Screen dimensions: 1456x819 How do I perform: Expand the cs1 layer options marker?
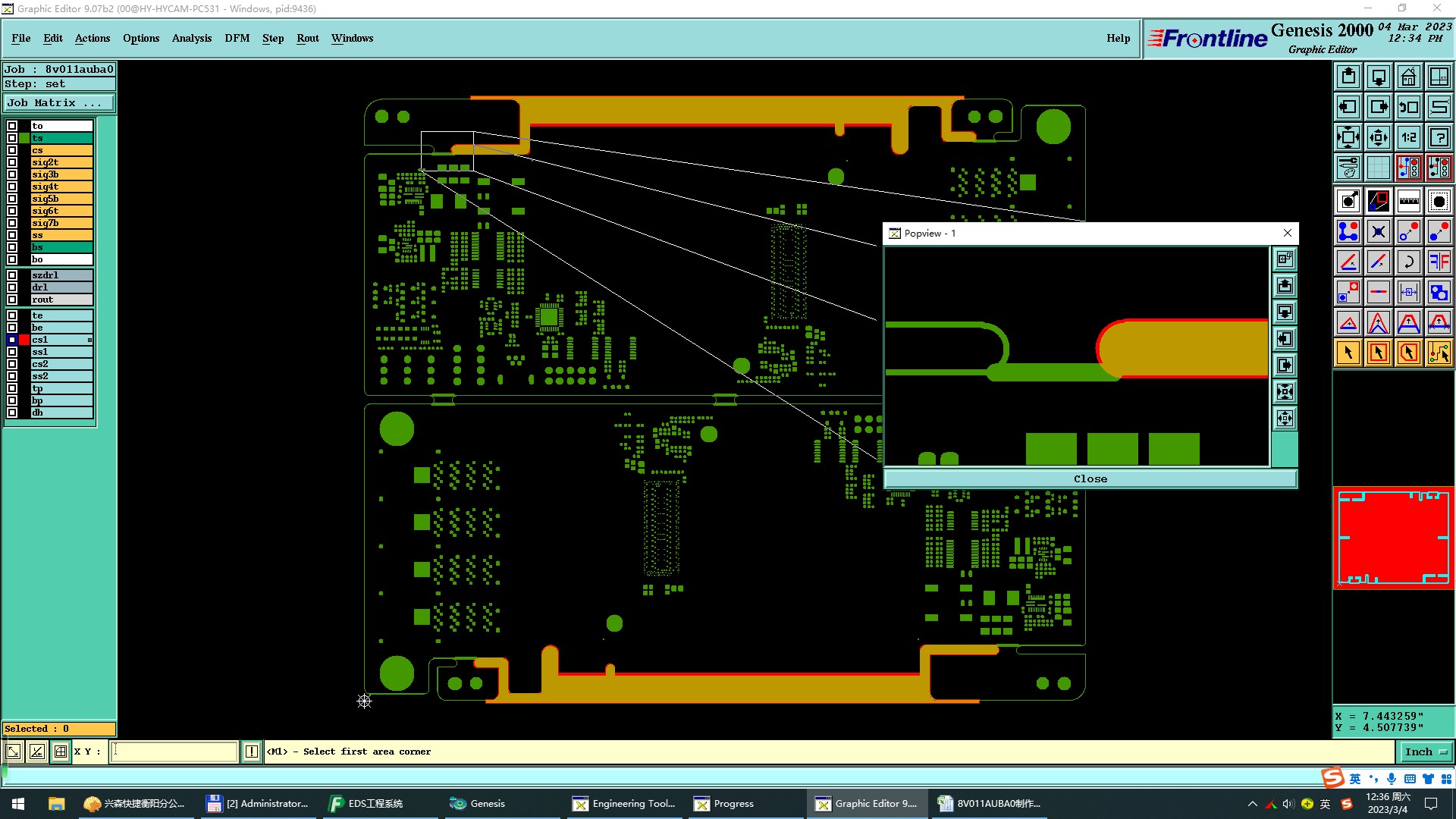point(89,340)
